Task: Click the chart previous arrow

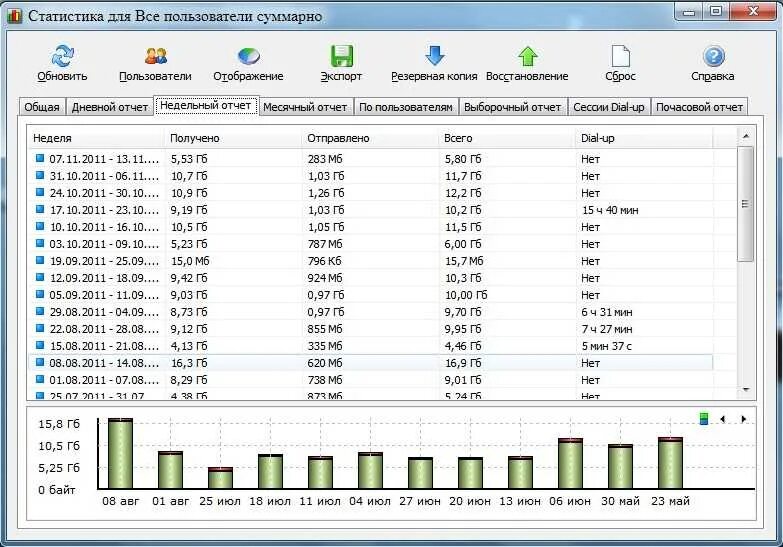Action: click(723, 419)
